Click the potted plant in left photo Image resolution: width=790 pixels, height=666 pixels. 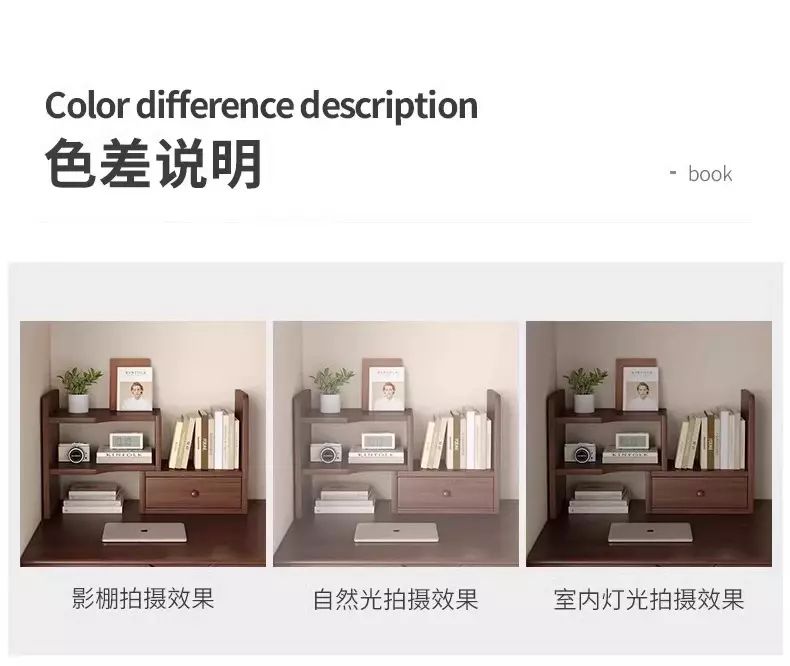79,389
